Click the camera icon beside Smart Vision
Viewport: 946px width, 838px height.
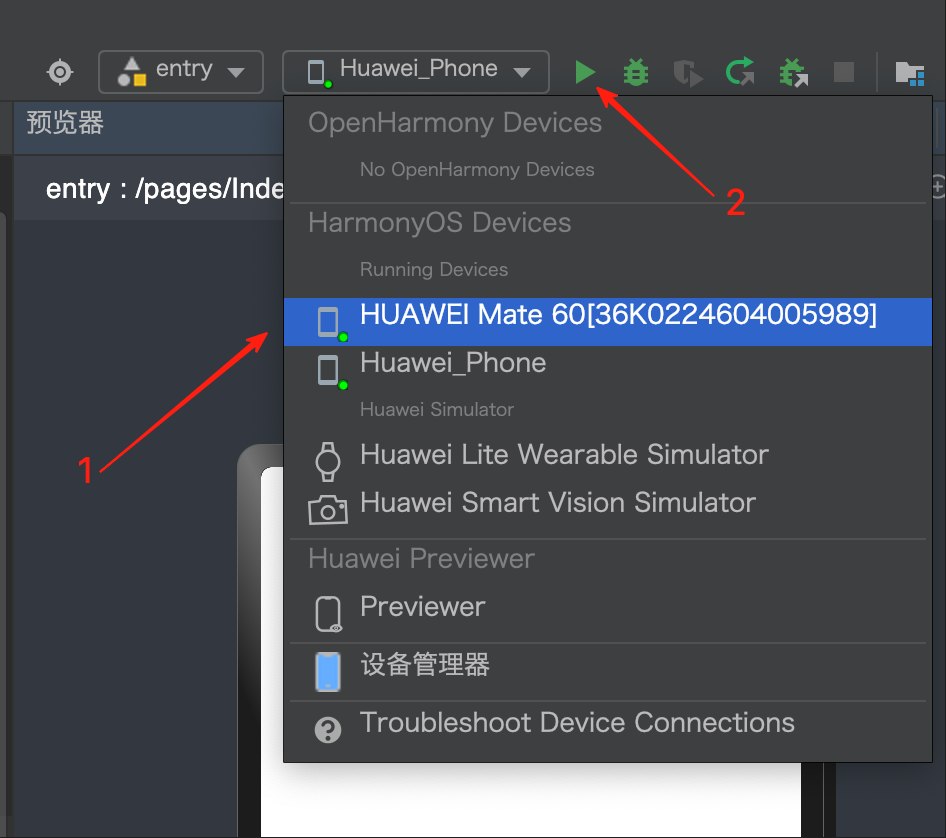tap(328, 509)
